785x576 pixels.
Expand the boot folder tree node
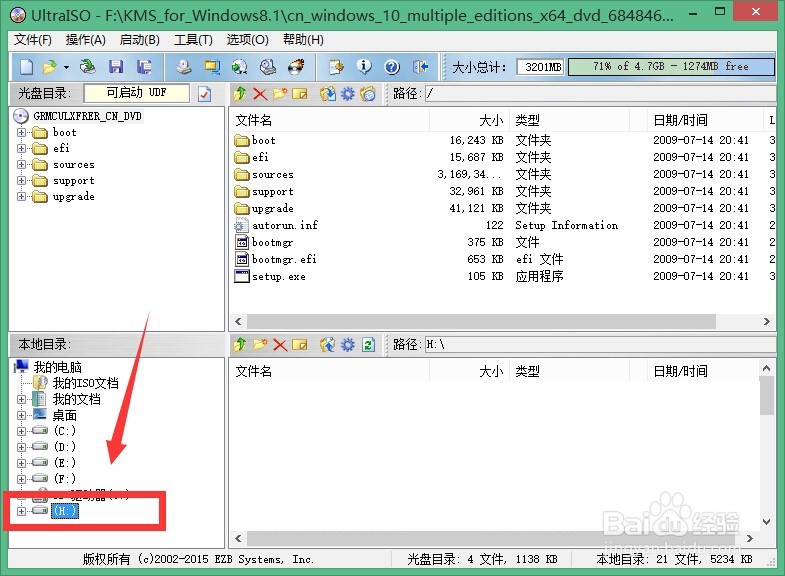point(21,133)
